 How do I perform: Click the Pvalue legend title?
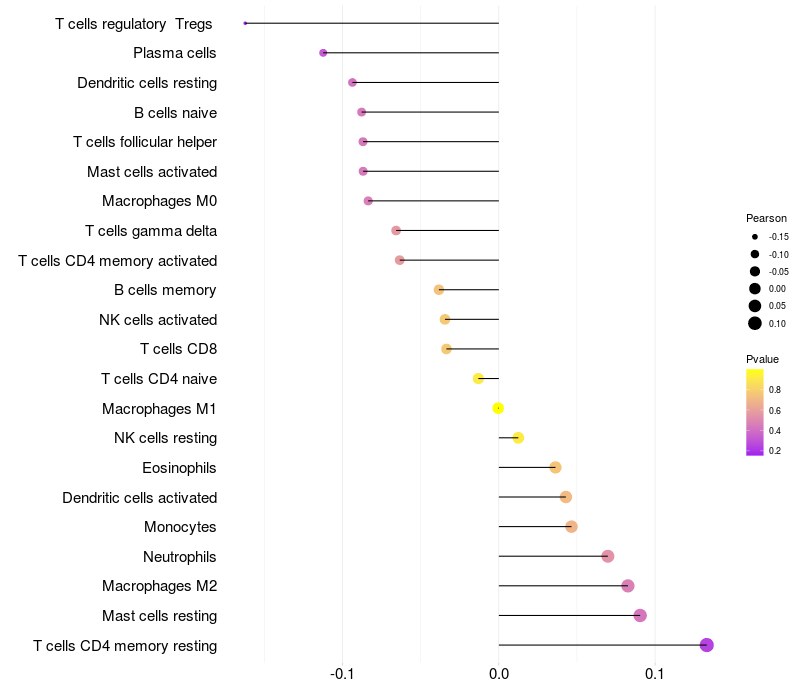point(762,359)
